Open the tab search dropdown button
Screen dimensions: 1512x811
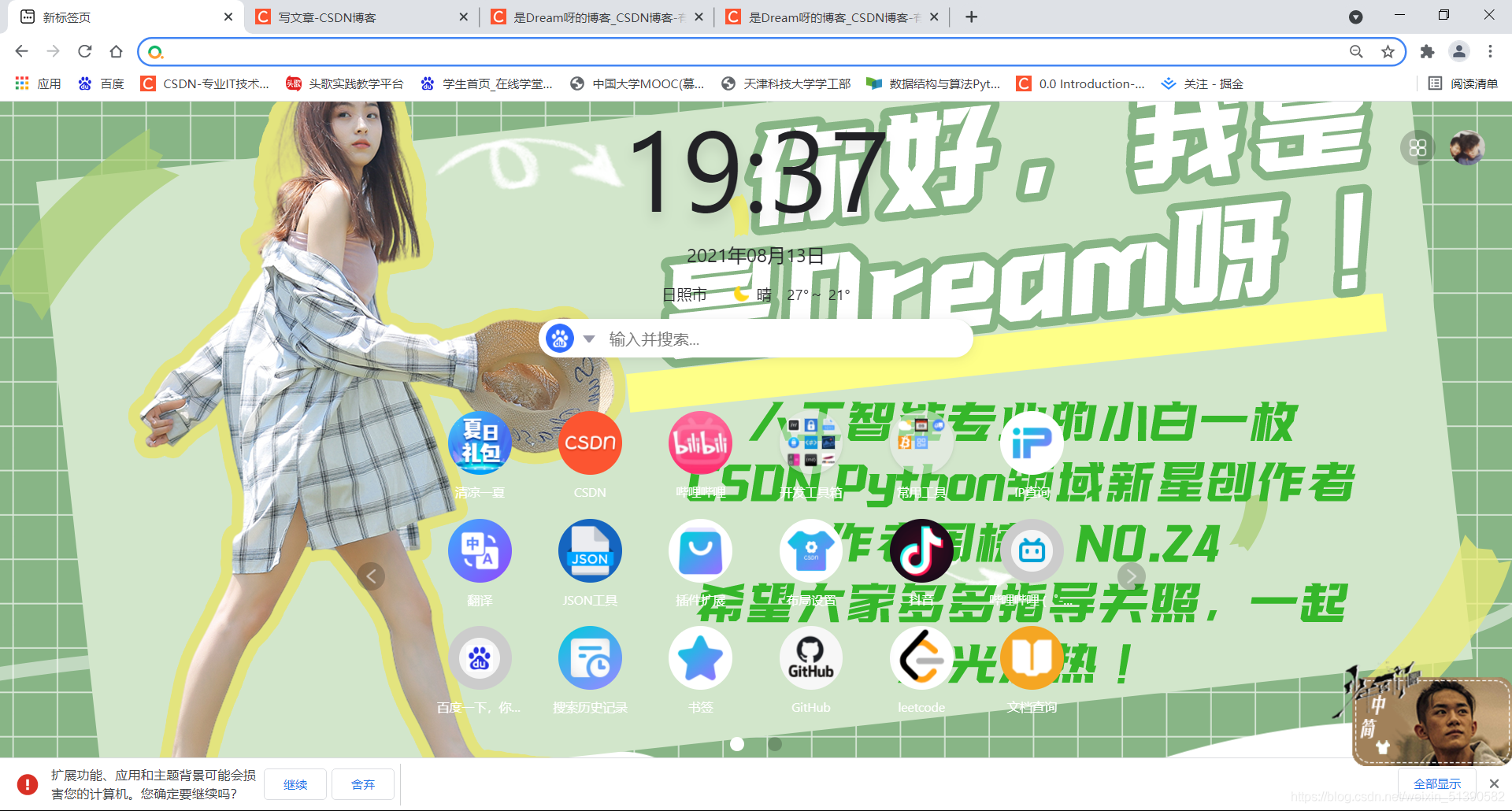pyautogui.click(x=1355, y=17)
